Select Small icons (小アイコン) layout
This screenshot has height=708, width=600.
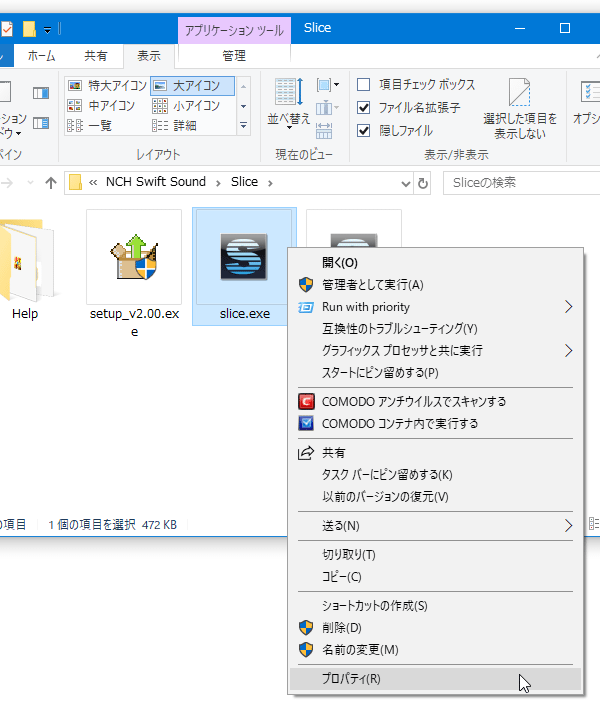(x=186, y=106)
